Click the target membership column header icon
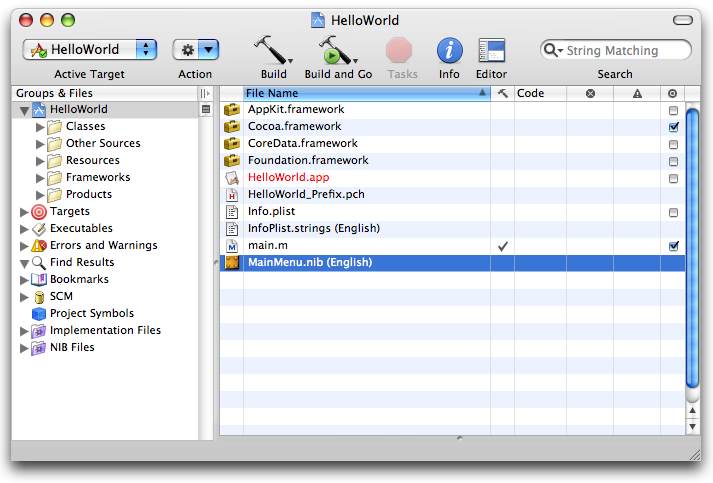713x483 pixels. (x=673, y=93)
